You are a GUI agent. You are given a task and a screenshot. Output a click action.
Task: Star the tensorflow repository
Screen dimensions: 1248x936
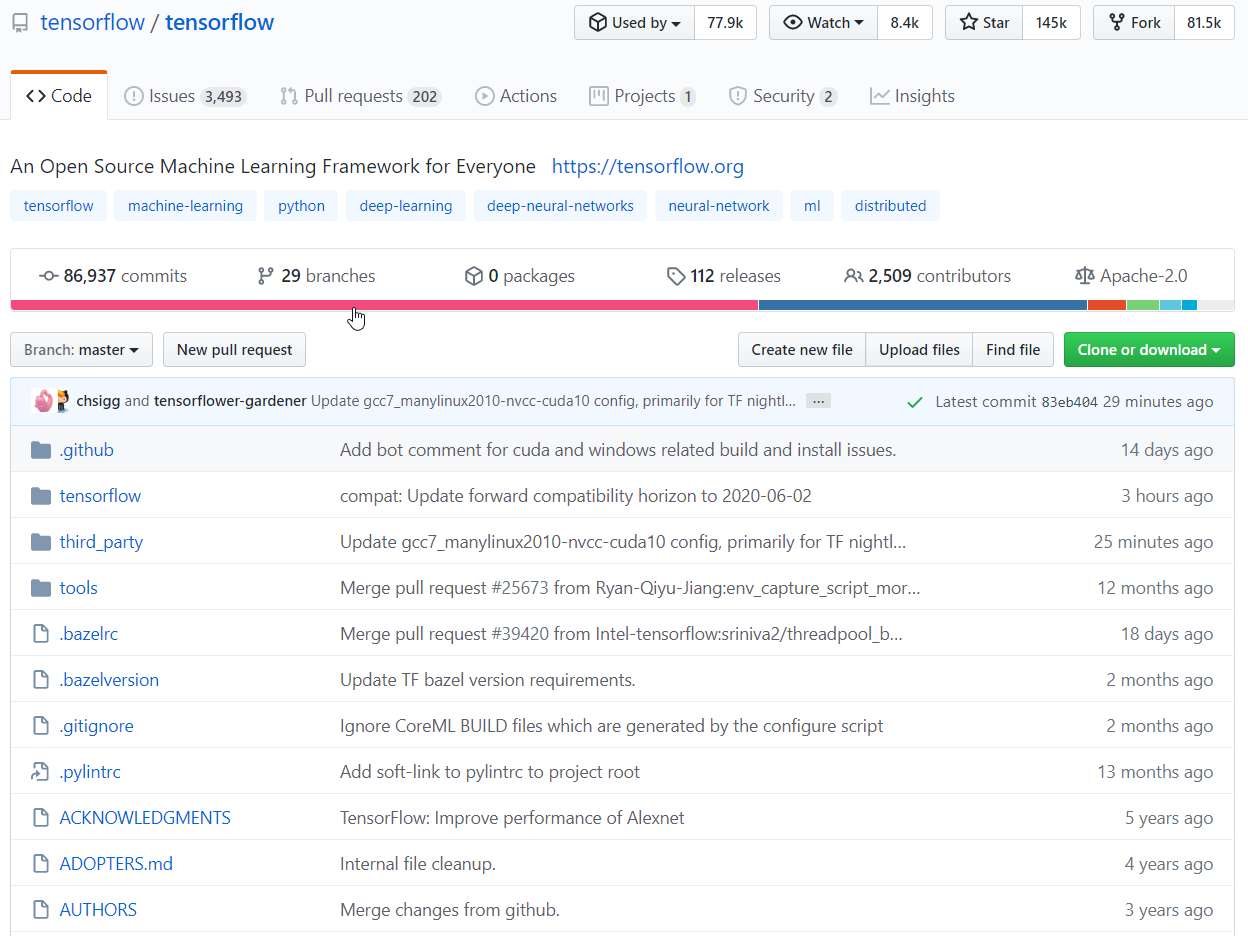984,23
